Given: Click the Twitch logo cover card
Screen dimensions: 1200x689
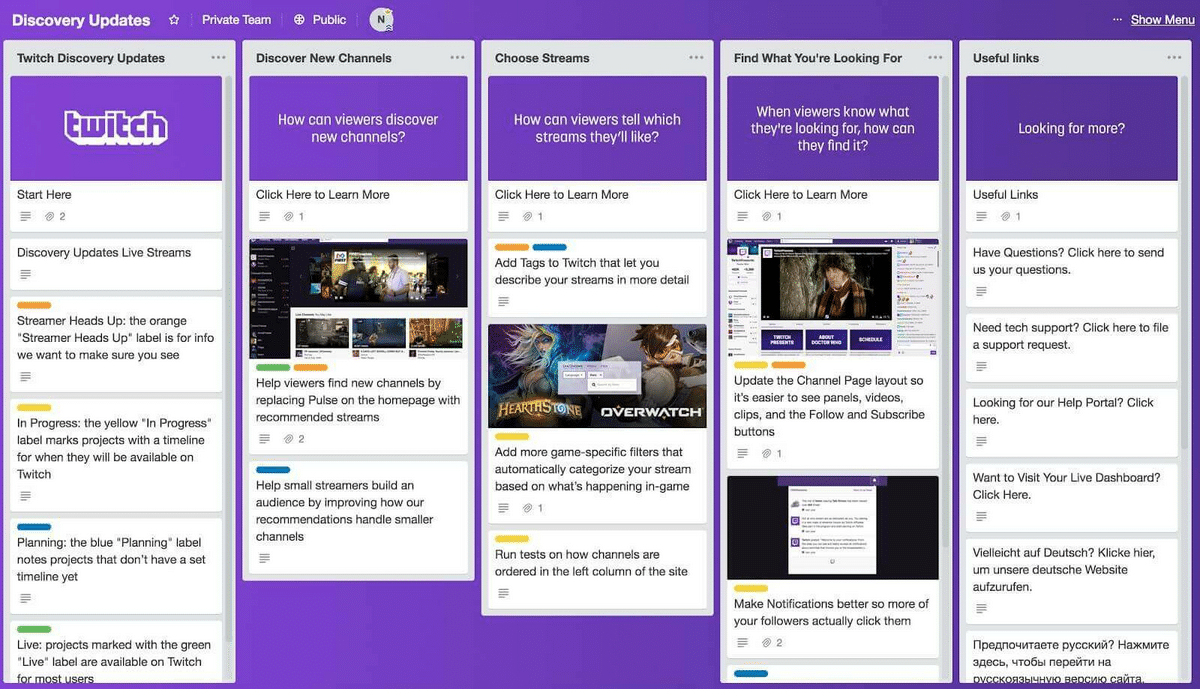Looking at the screenshot, I should coord(116,128).
